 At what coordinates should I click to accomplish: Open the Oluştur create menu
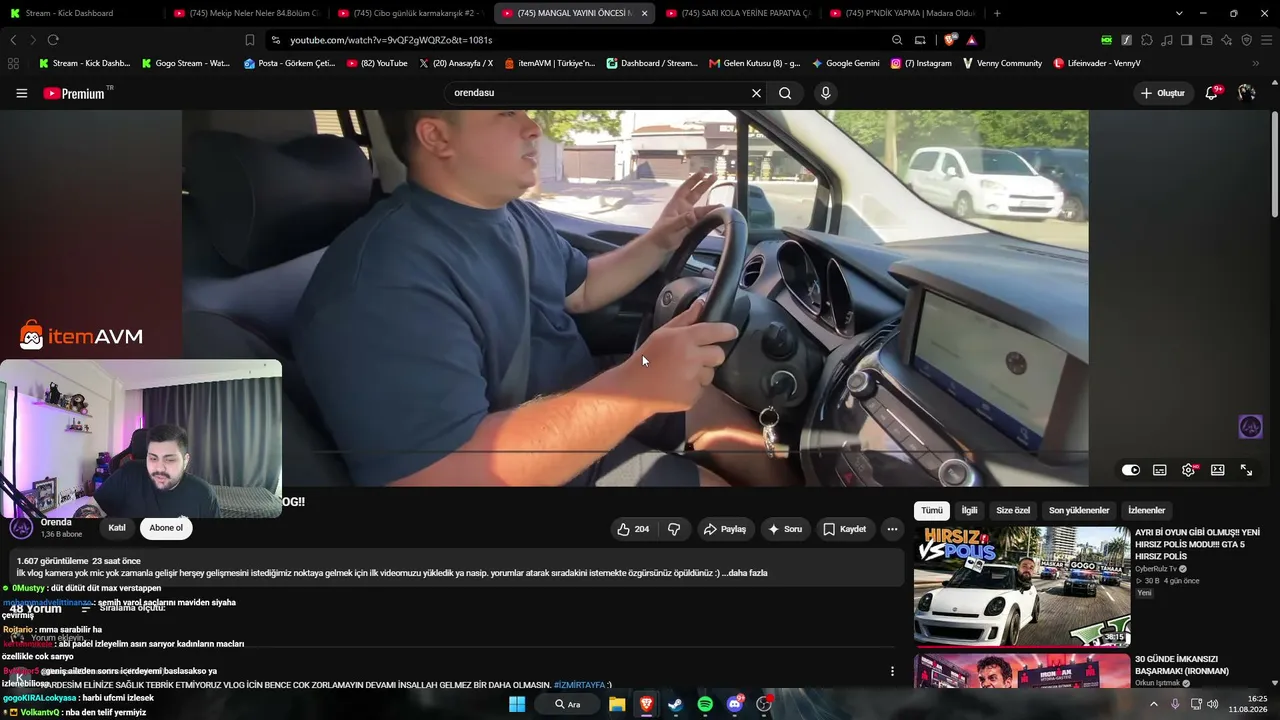click(x=1162, y=93)
